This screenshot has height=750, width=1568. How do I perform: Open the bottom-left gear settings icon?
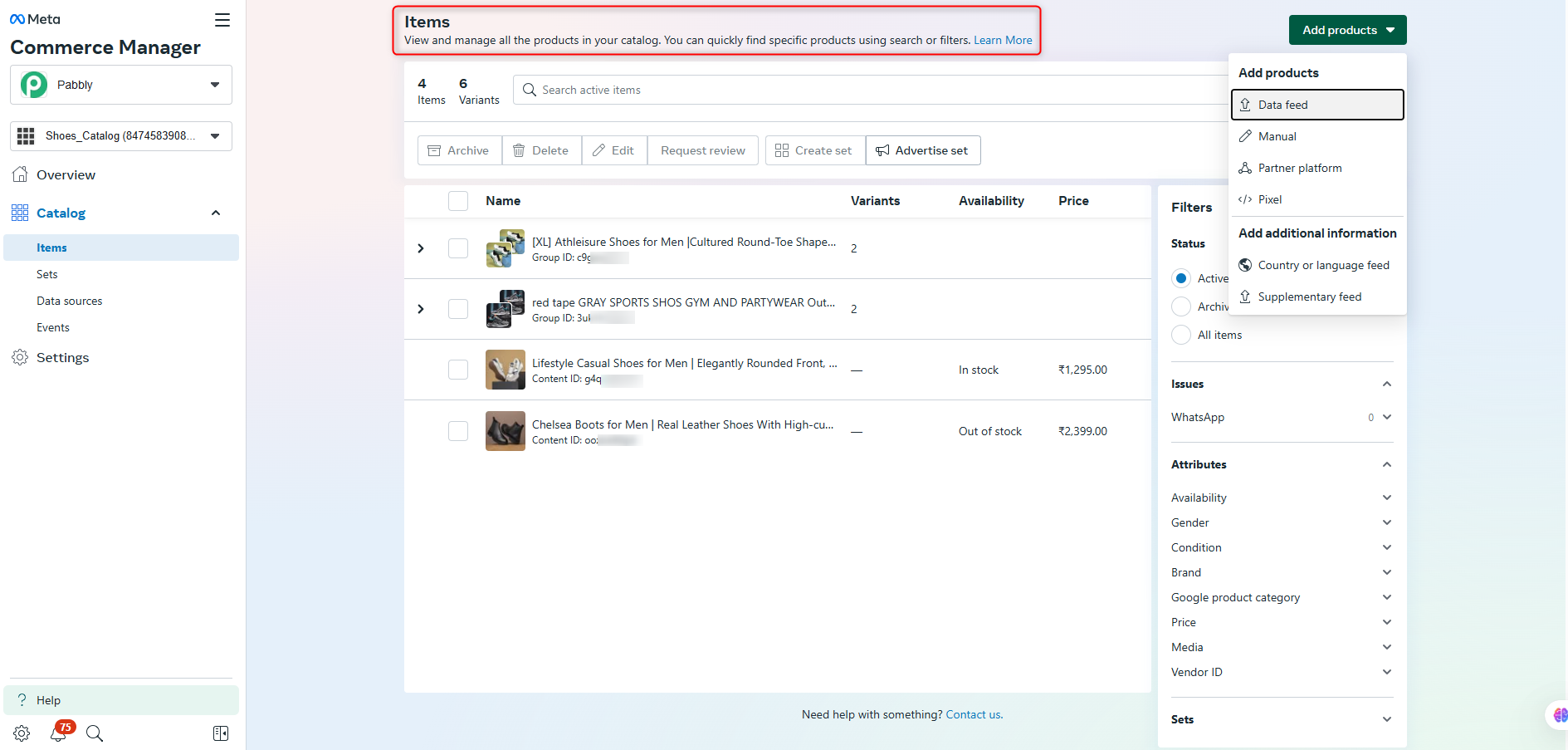pyautogui.click(x=22, y=733)
